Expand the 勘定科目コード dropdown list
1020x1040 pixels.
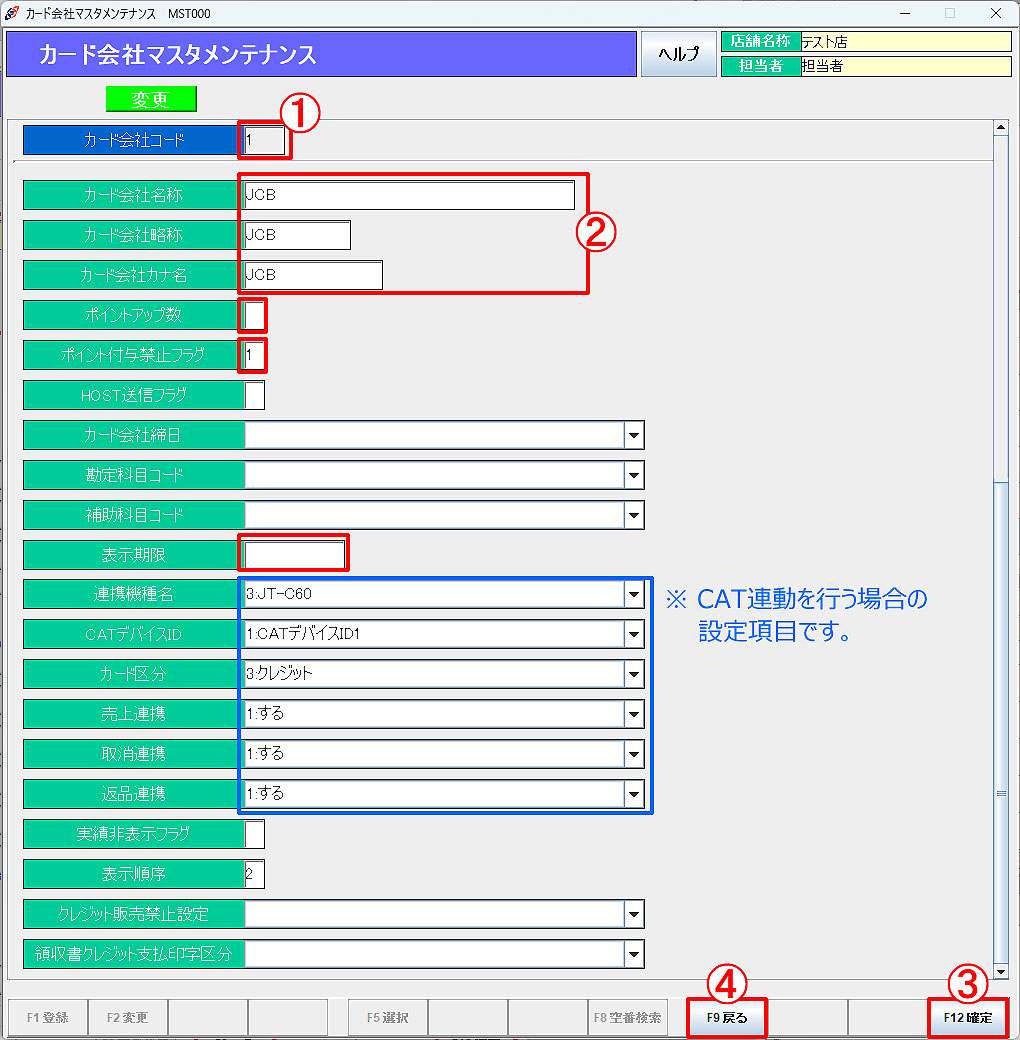point(634,475)
